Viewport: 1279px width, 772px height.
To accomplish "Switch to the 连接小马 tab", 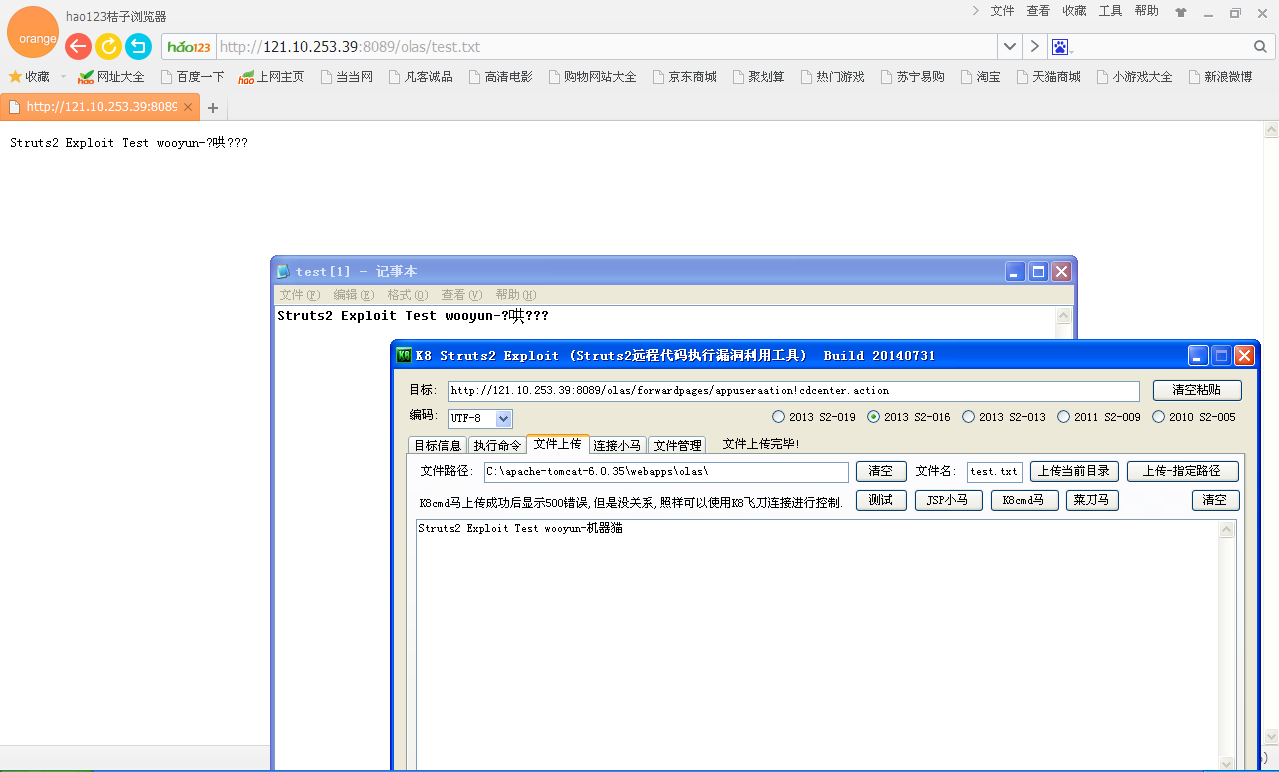I will (617, 445).
